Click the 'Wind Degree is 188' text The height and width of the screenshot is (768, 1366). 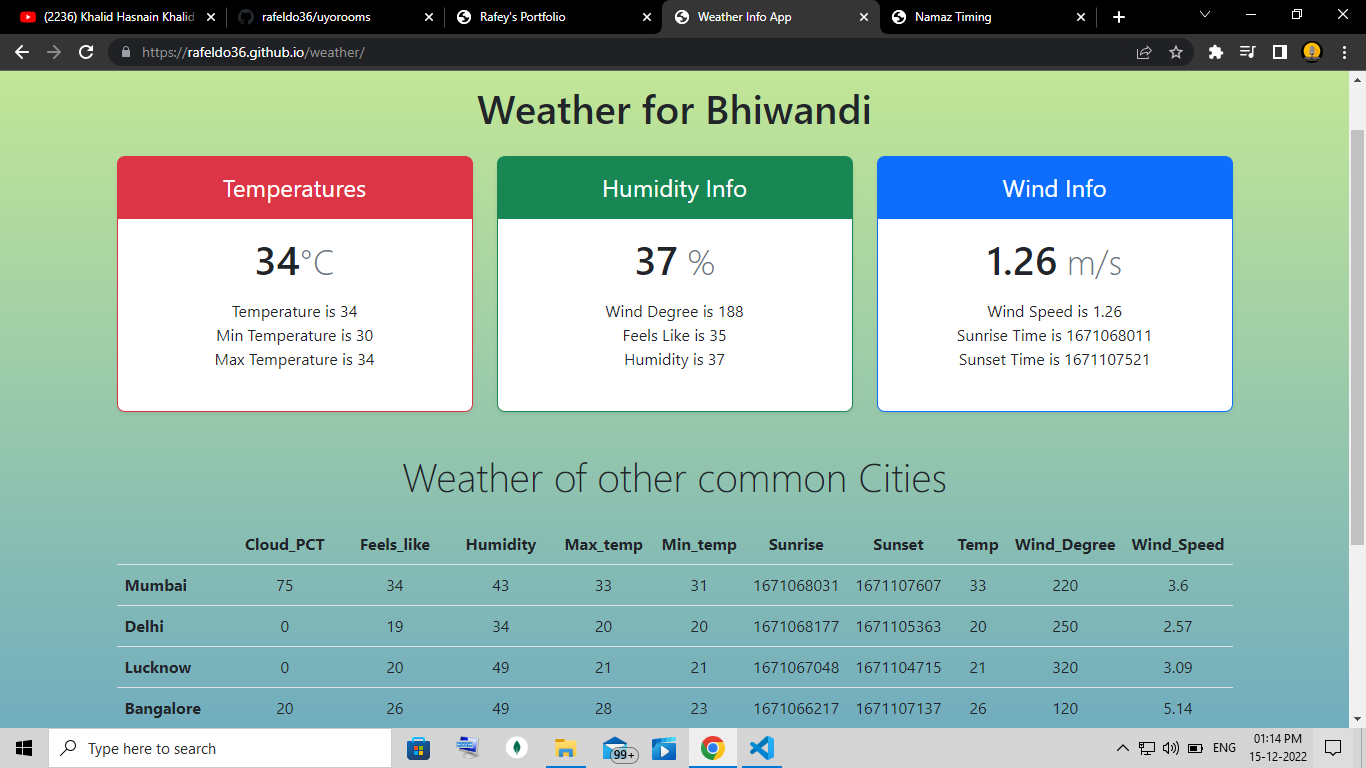point(675,312)
